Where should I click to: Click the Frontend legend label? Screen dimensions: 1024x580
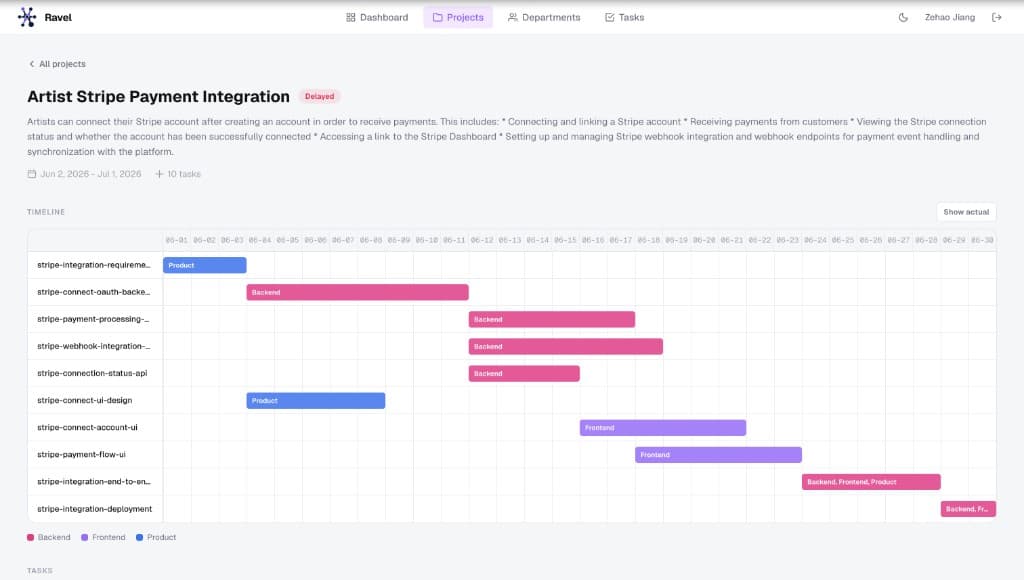click(108, 538)
